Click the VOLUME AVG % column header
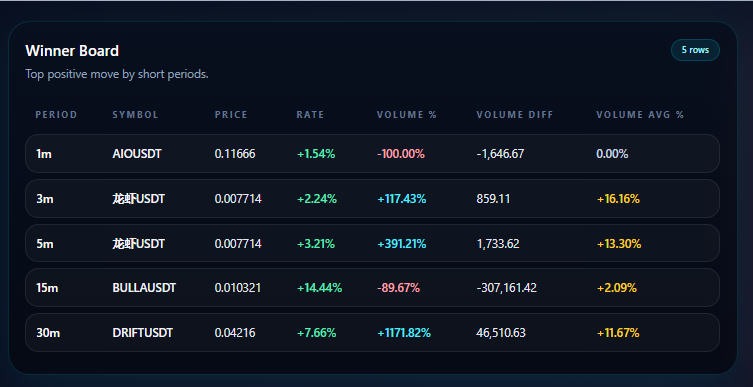The height and width of the screenshot is (387, 753). [x=640, y=115]
